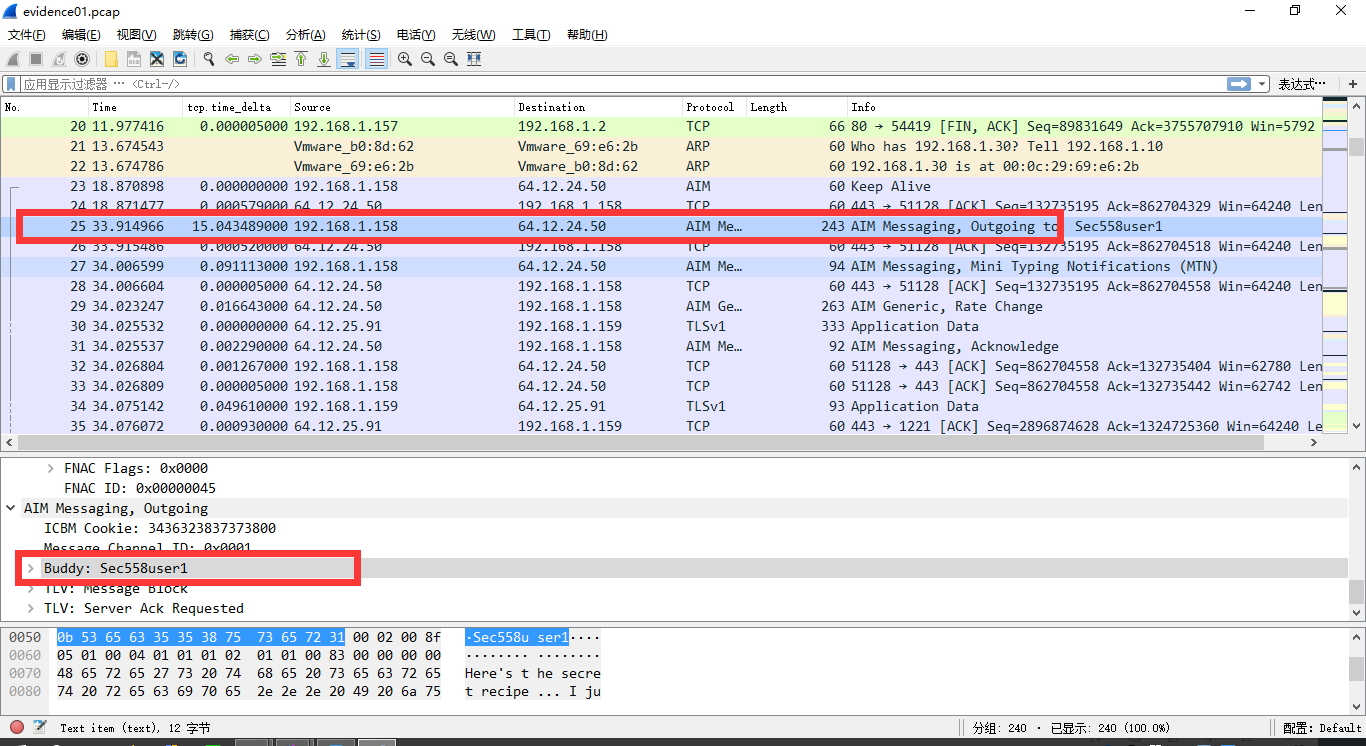Start a new packet capture
Viewport: 1366px width, 746px height.
(13, 59)
